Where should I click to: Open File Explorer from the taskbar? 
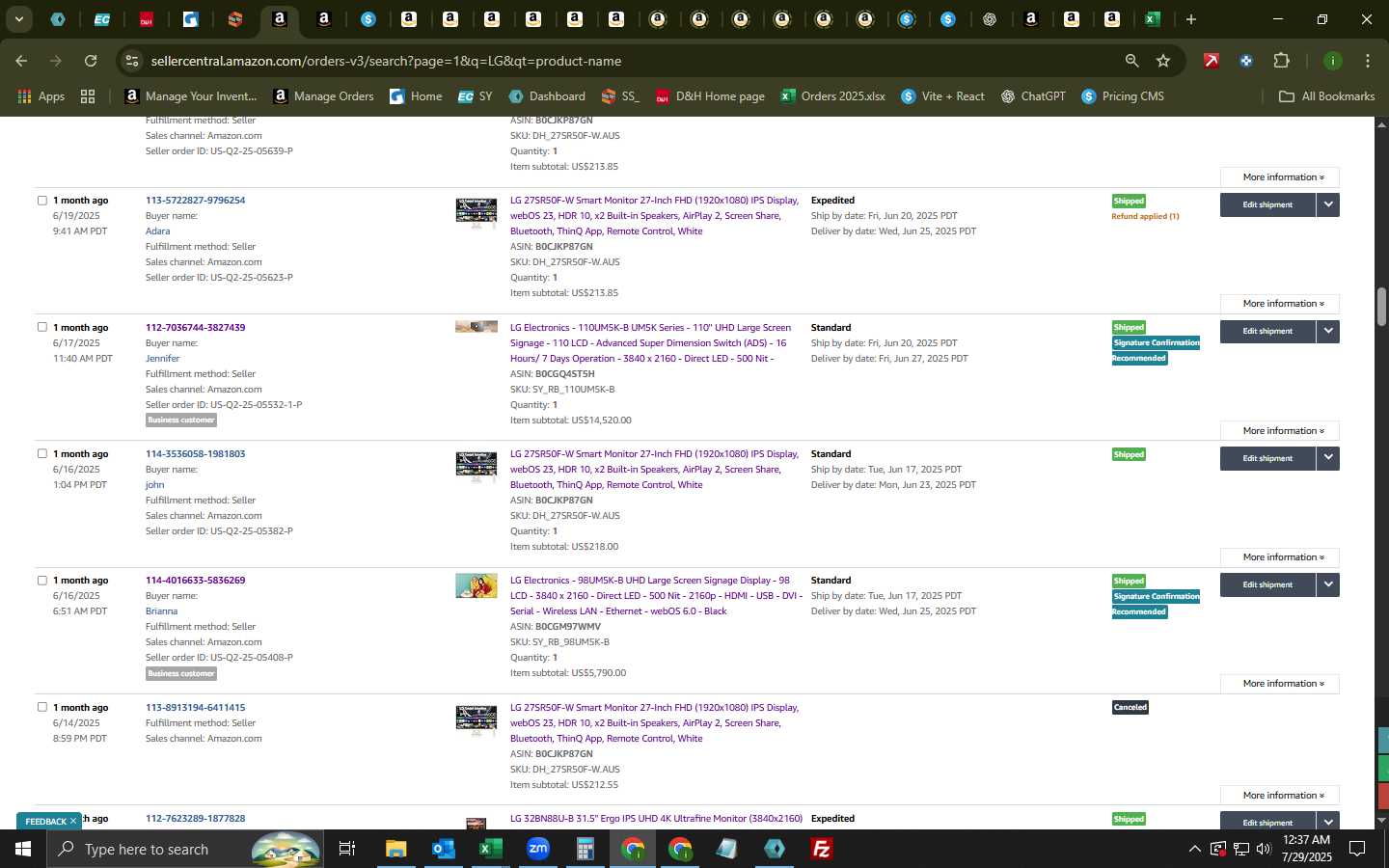pyautogui.click(x=395, y=849)
